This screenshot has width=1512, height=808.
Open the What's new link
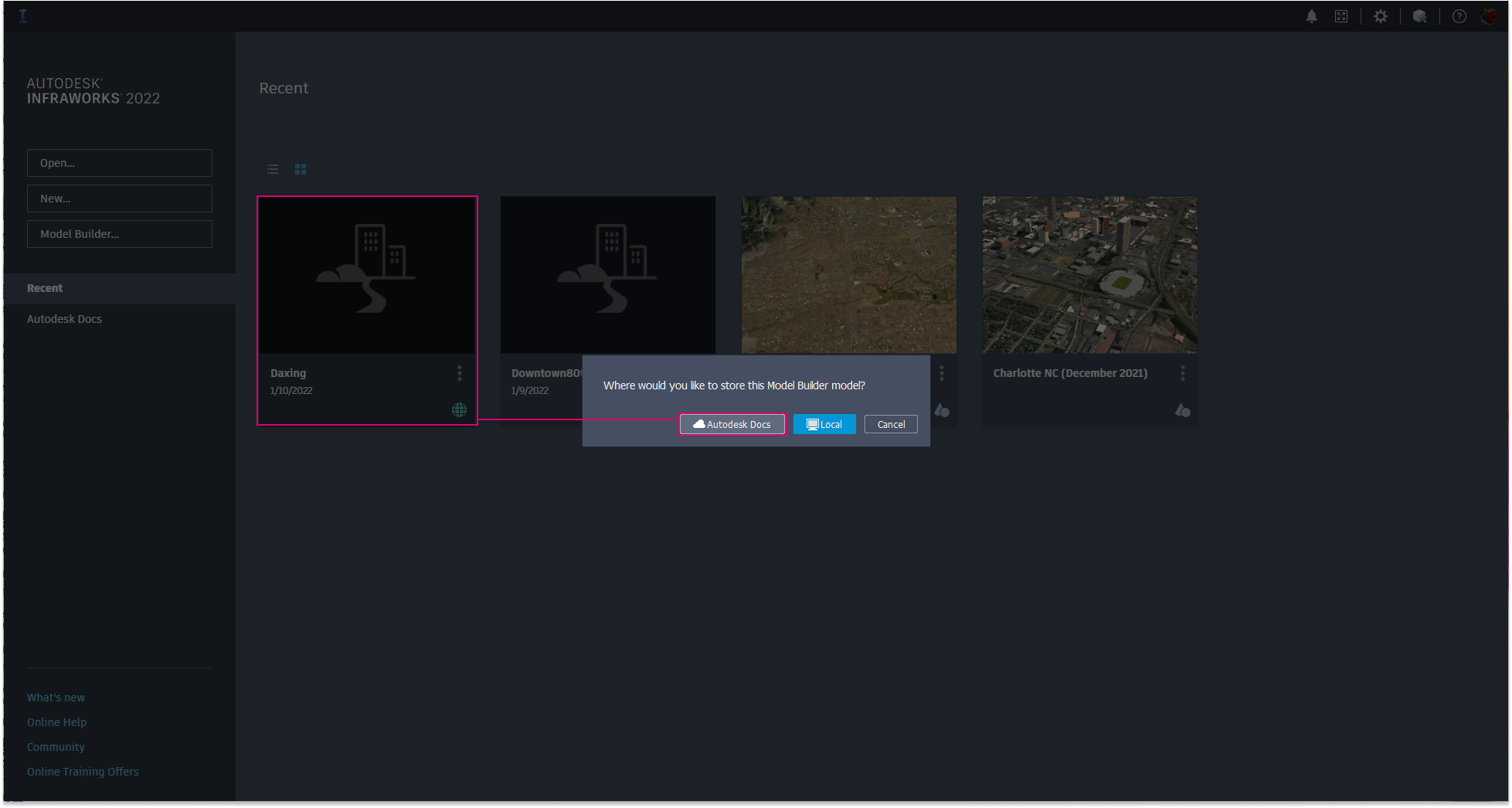tap(56, 698)
